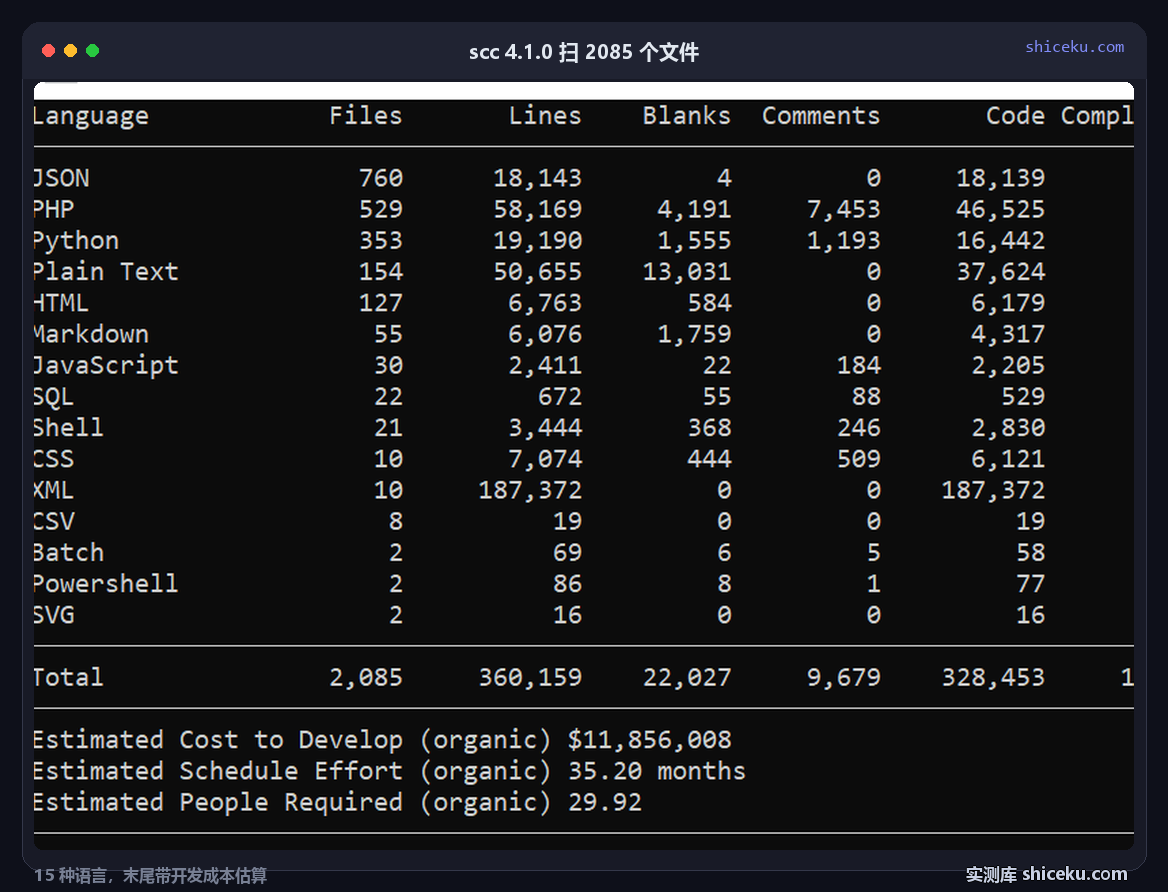1168x892 pixels.
Task: Select the 'HTML' language row label
Action: coord(61,303)
